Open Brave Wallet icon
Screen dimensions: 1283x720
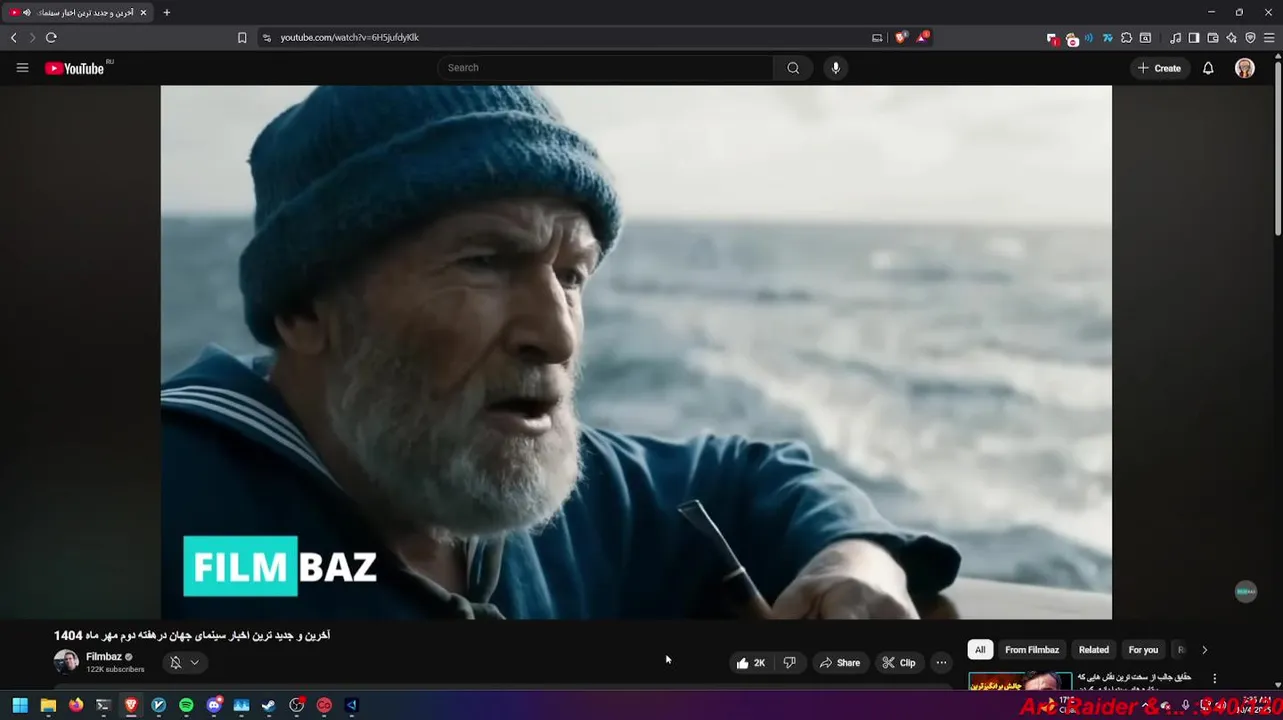[1213, 38]
